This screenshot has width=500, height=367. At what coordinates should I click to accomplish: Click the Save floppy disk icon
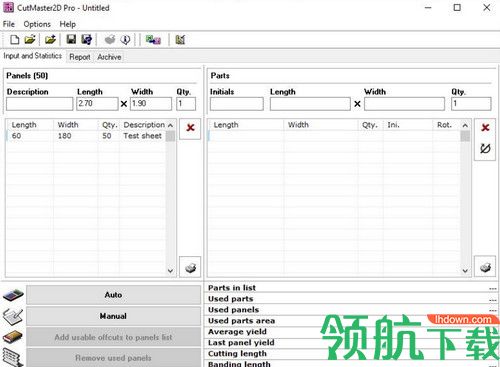click(x=71, y=40)
